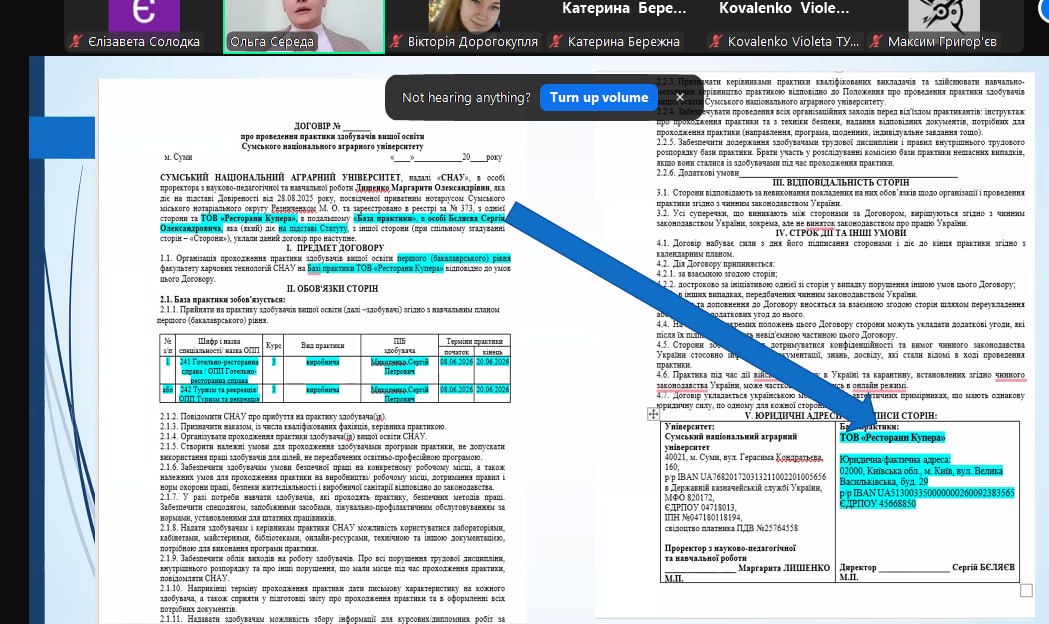Click muted mic icon beside Єлізавета Солодка

coord(75,42)
